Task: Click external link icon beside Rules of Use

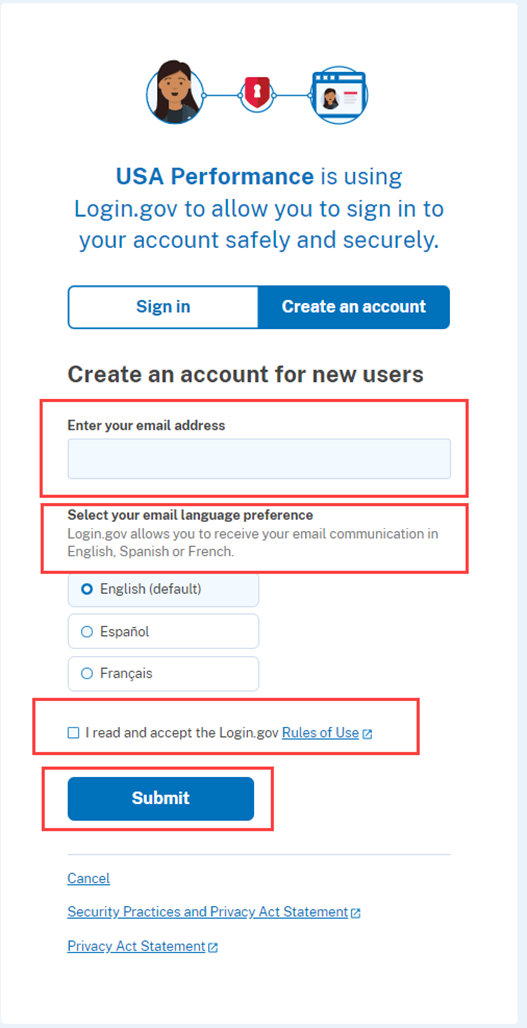Action: (367, 734)
